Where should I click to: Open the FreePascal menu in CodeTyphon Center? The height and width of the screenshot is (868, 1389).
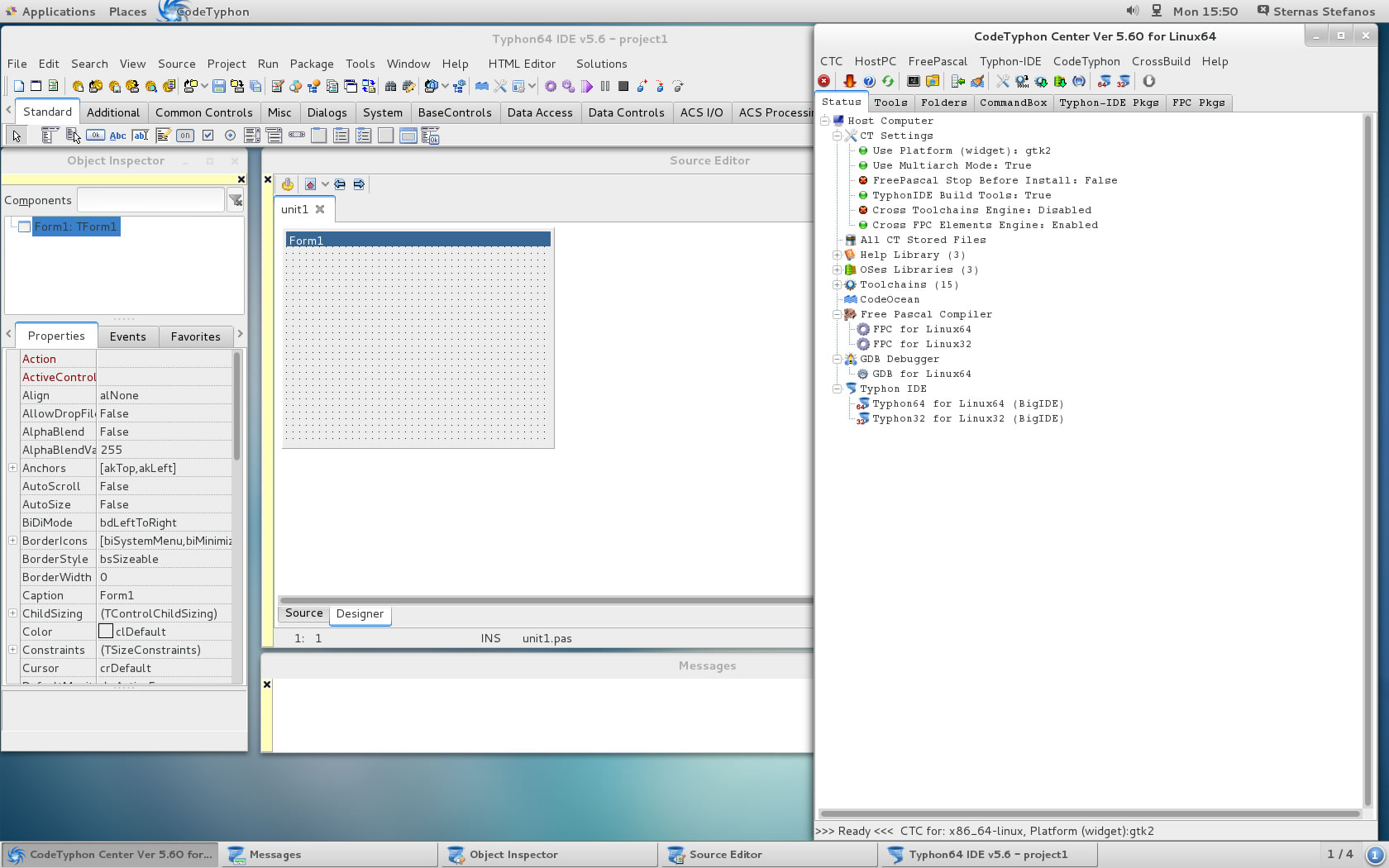tap(938, 61)
